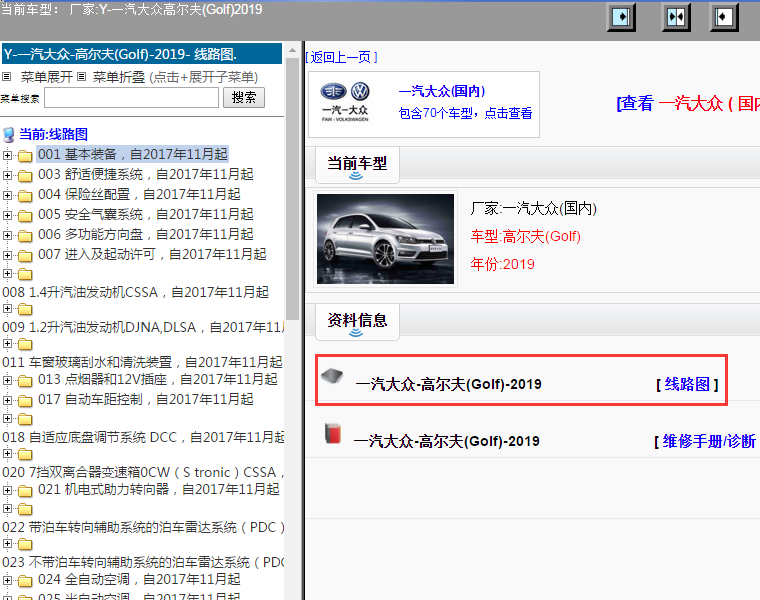The height and width of the screenshot is (600, 760).
Task: Select 001 基本装备 tree item label
Action: 132,155
